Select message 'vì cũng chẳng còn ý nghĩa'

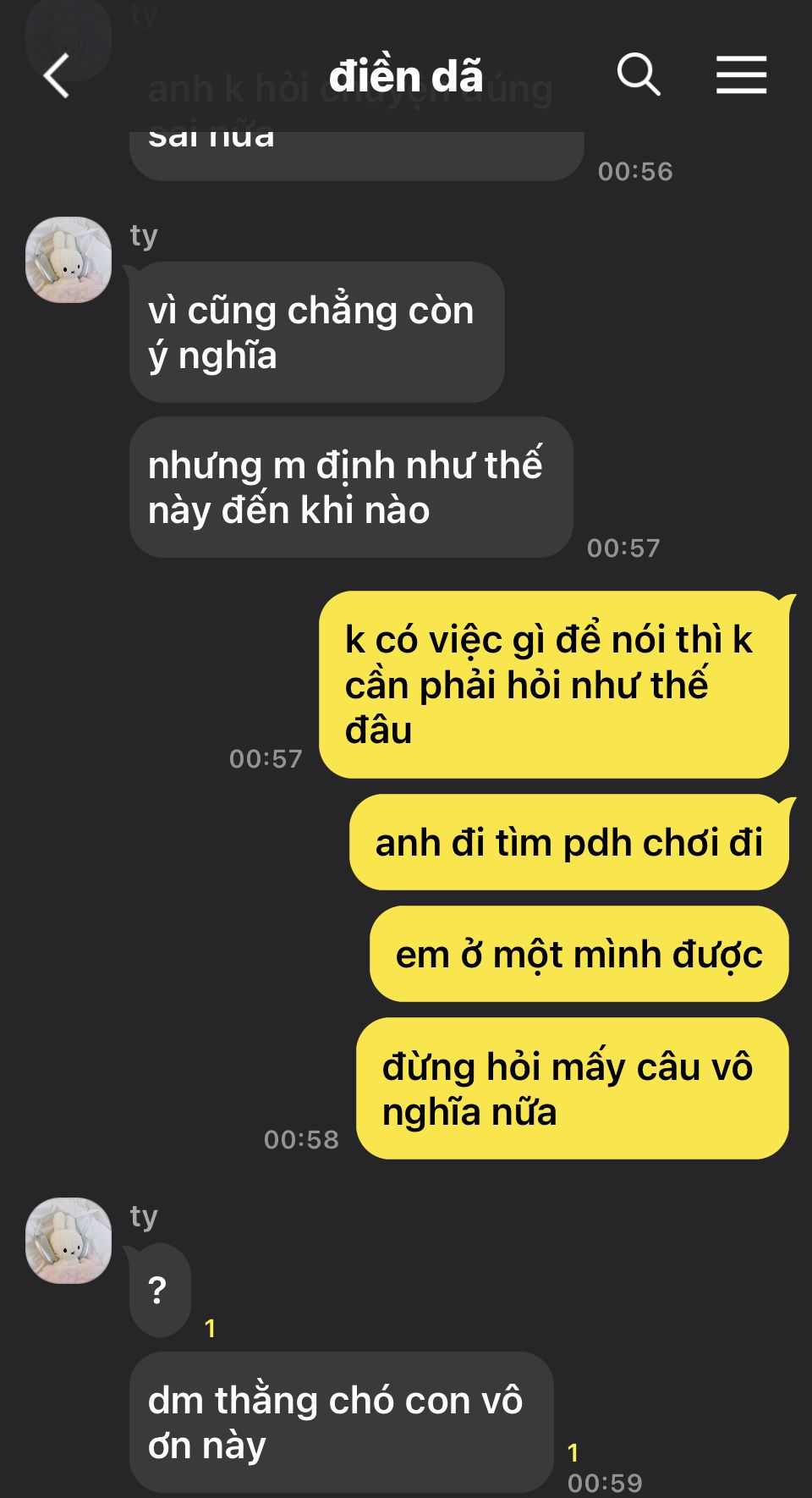(317, 333)
